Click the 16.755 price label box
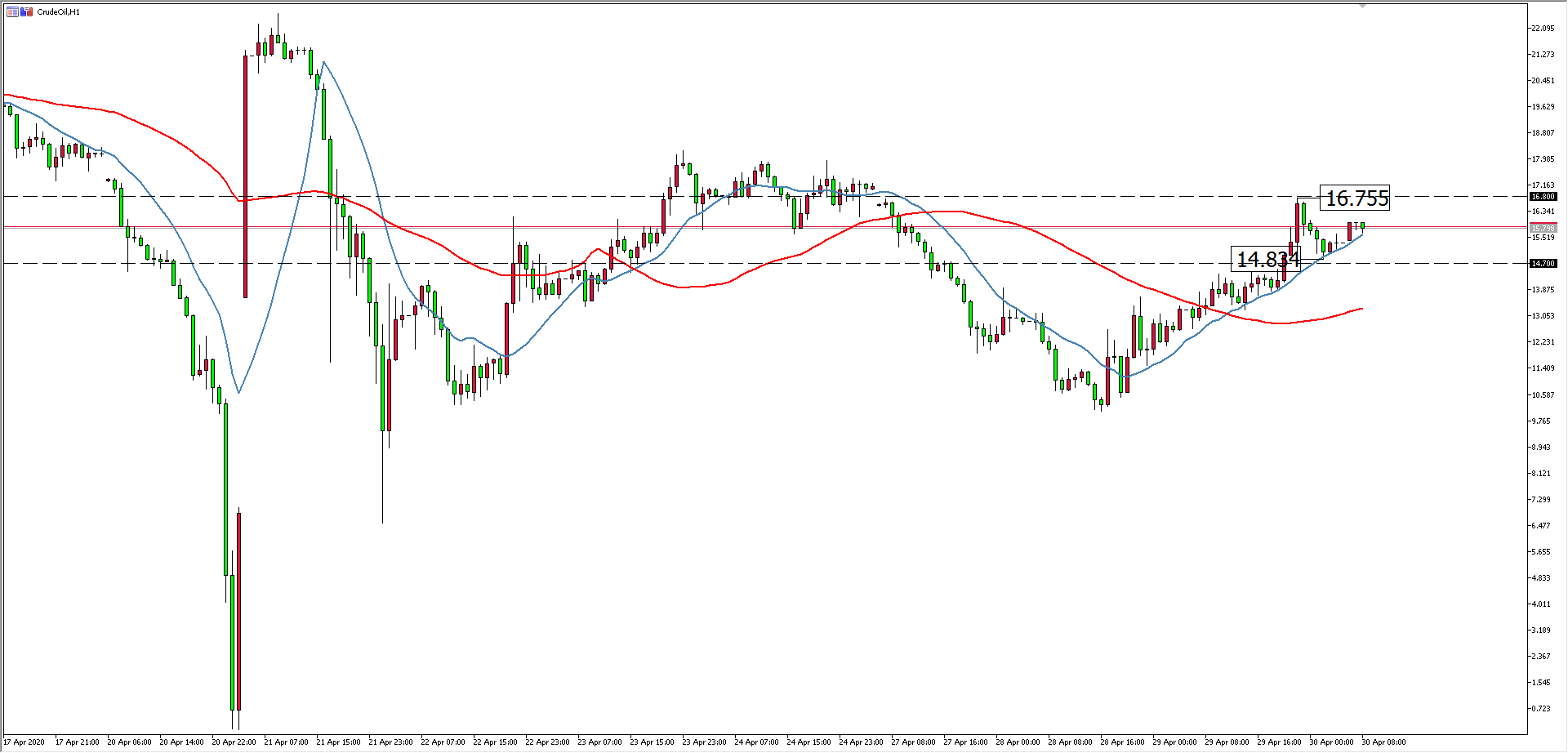Screen dimensions: 1568x753 [x=1356, y=198]
